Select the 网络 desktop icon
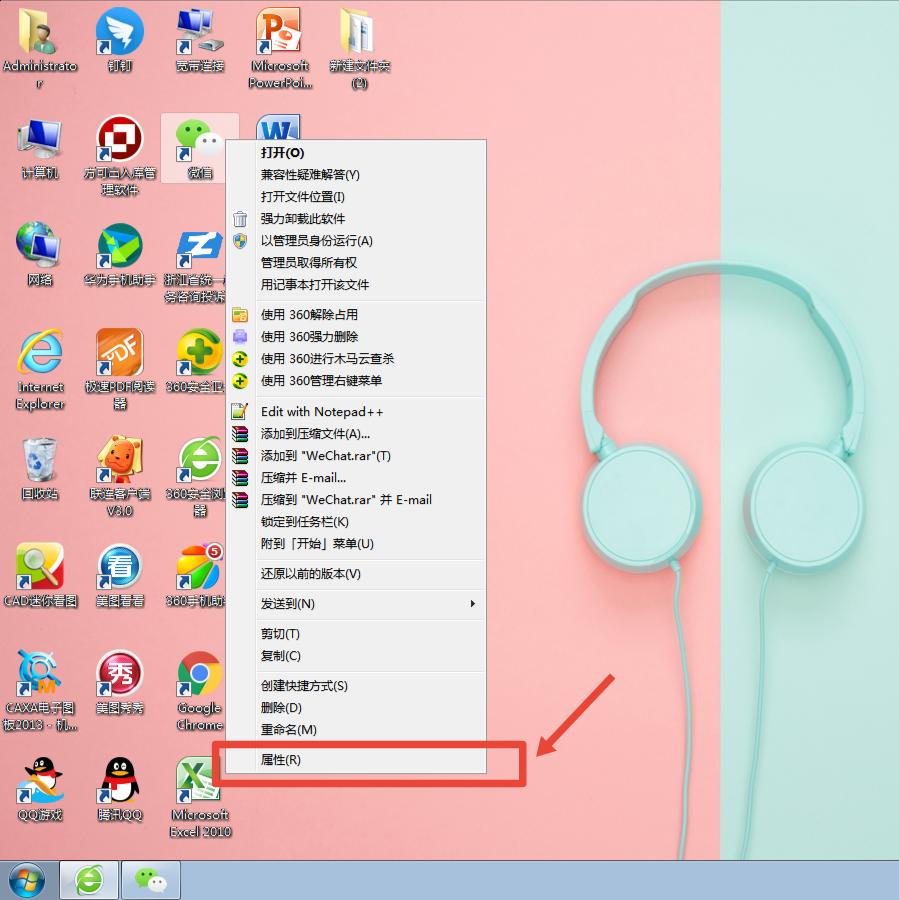Image resolution: width=899 pixels, height=900 pixels. coord(39,255)
